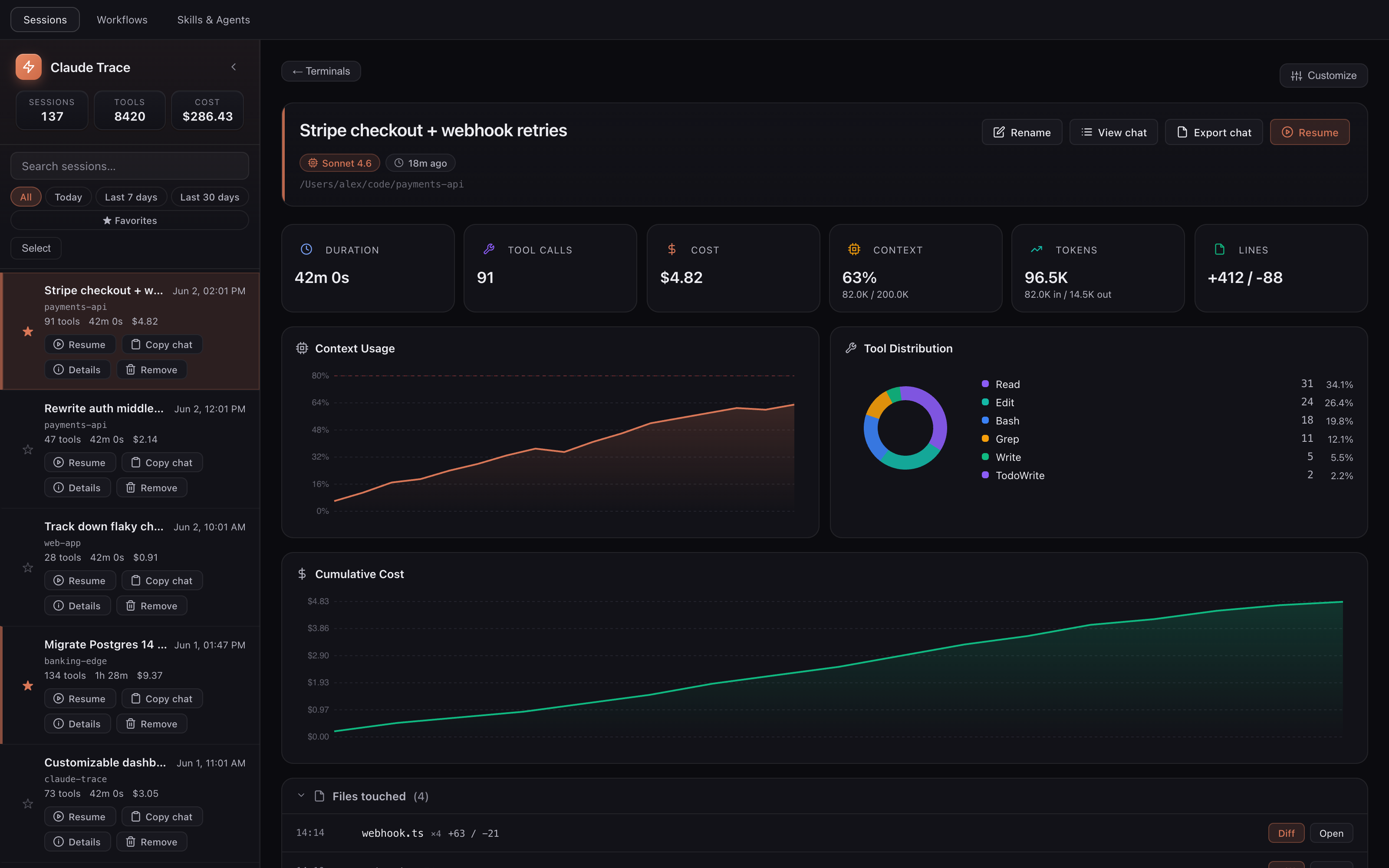
Task: Open Details of Migrate Postgres 14 session
Action: click(77, 724)
